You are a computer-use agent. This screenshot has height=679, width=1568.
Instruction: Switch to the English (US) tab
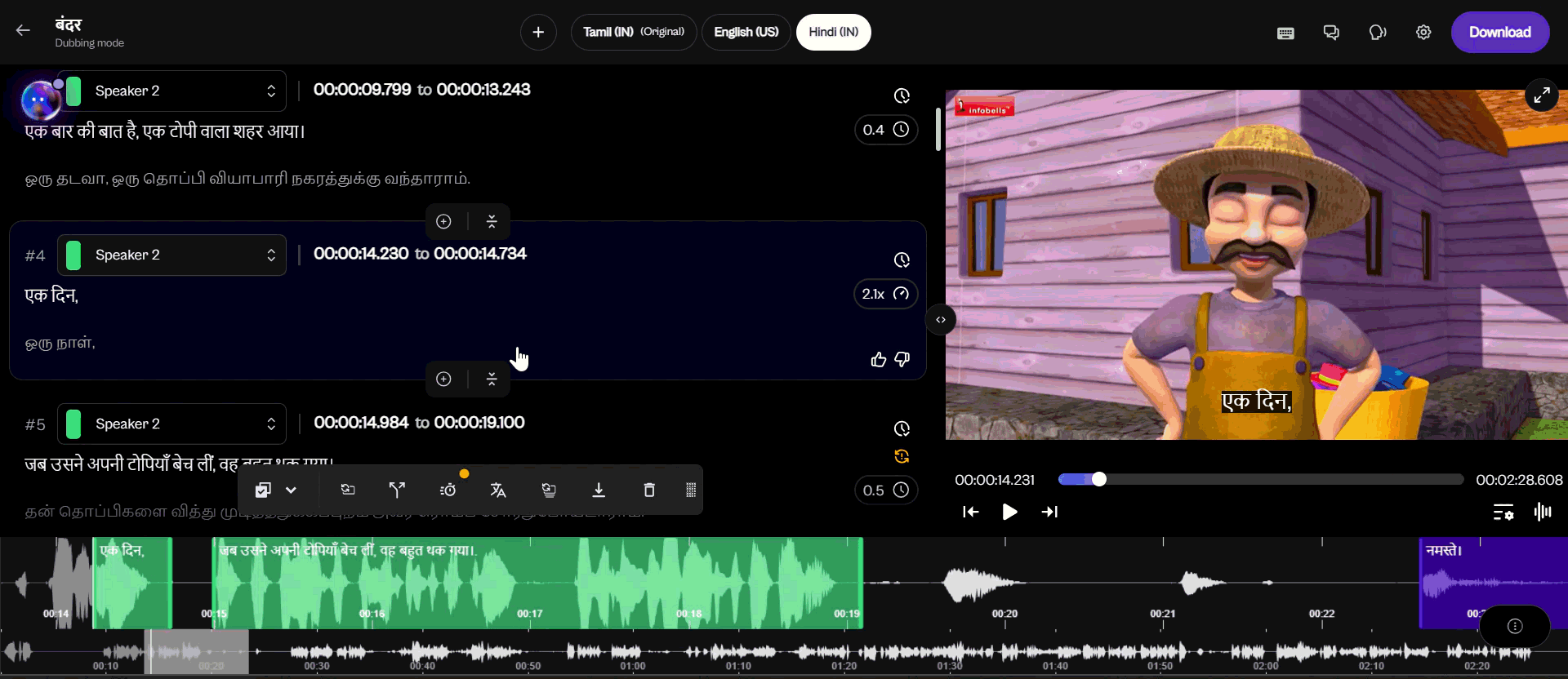tap(746, 33)
